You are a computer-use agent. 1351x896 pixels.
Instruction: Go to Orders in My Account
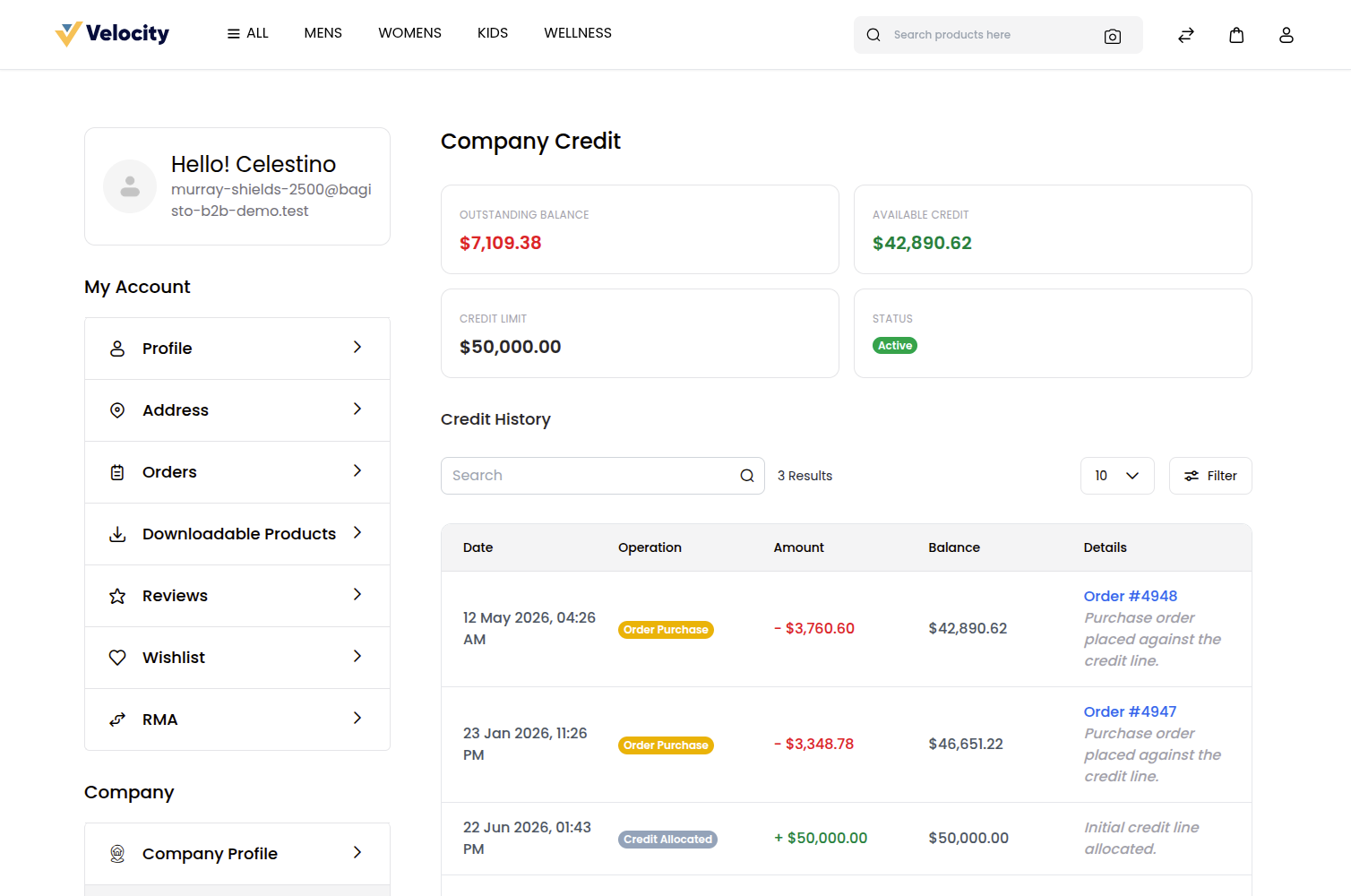pos(237,472)
